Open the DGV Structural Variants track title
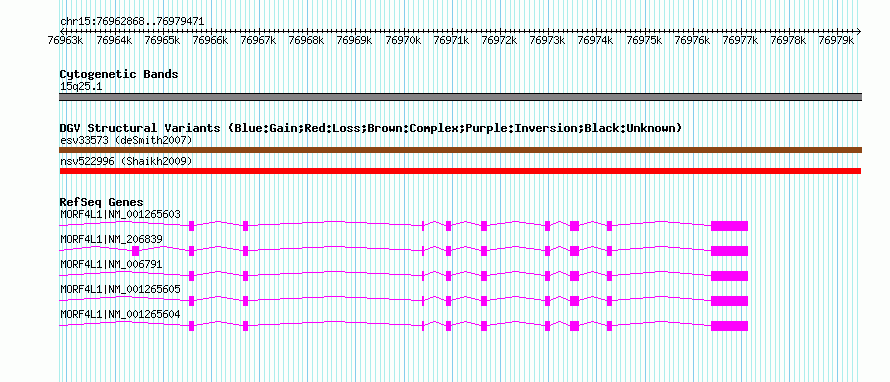The width and height of the screenshot is (890, 382). 370,128
